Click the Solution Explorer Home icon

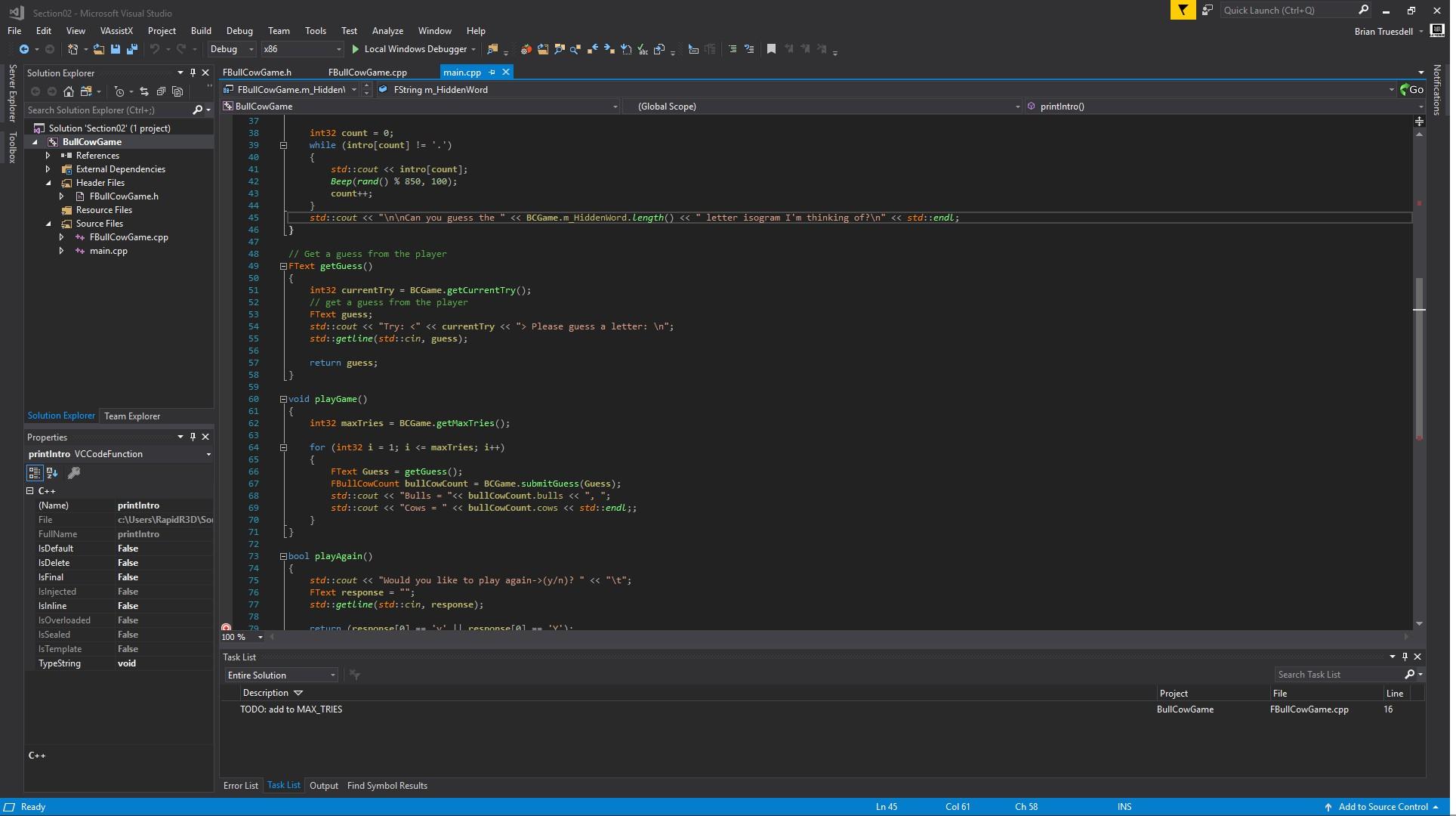coord(69,91)
